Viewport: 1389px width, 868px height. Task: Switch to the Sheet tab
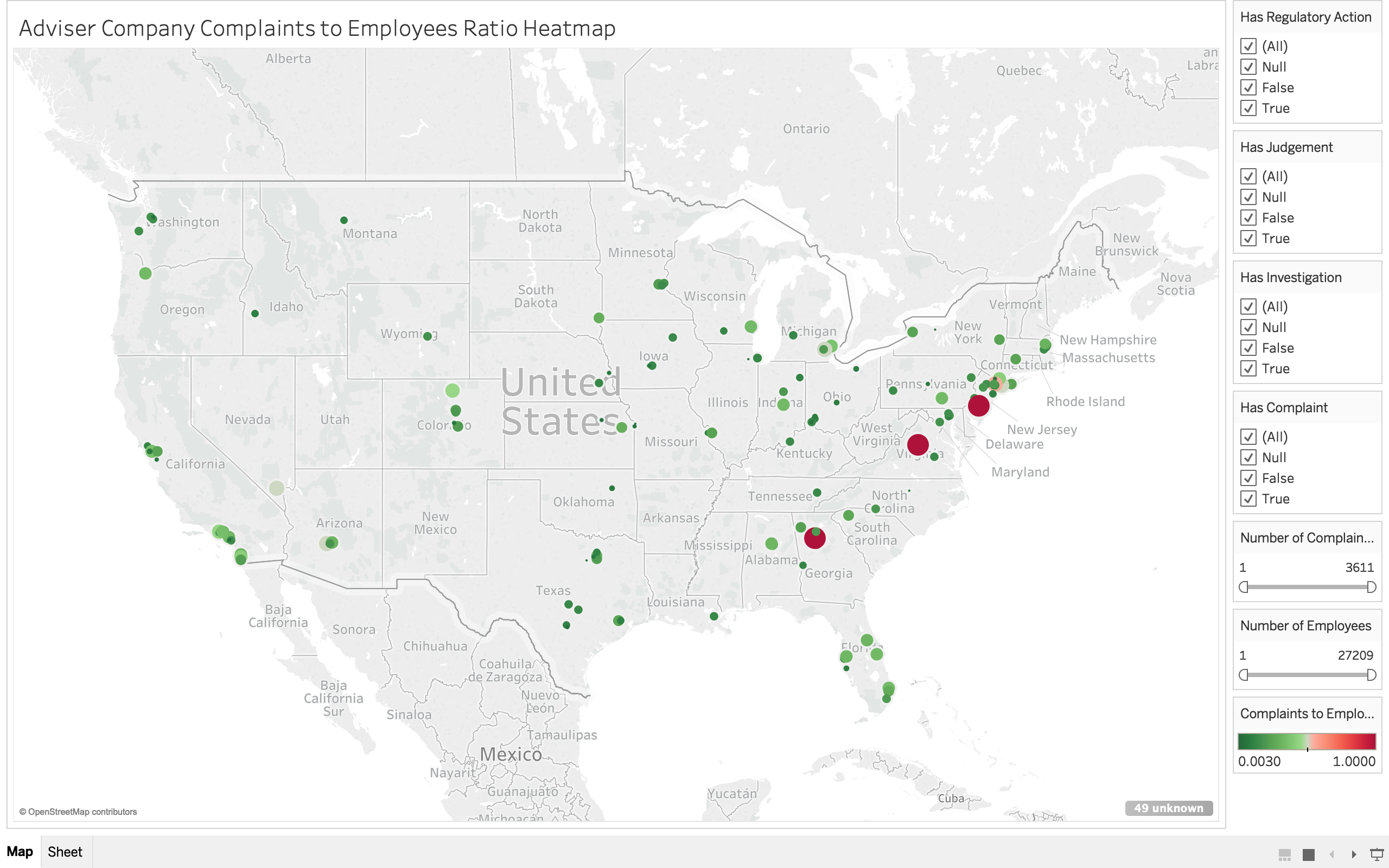pyautogui.click(x=65, y=851)
